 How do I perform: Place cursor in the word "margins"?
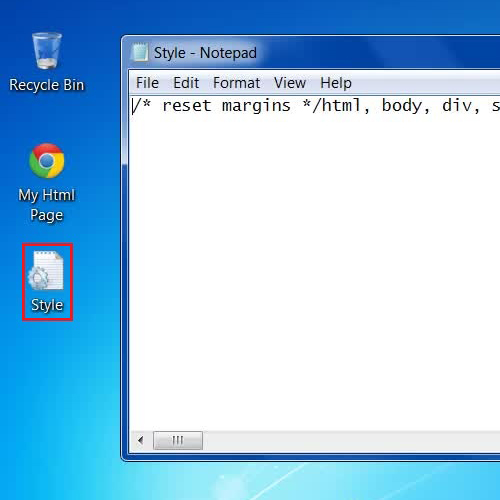[x=256, y=106]
